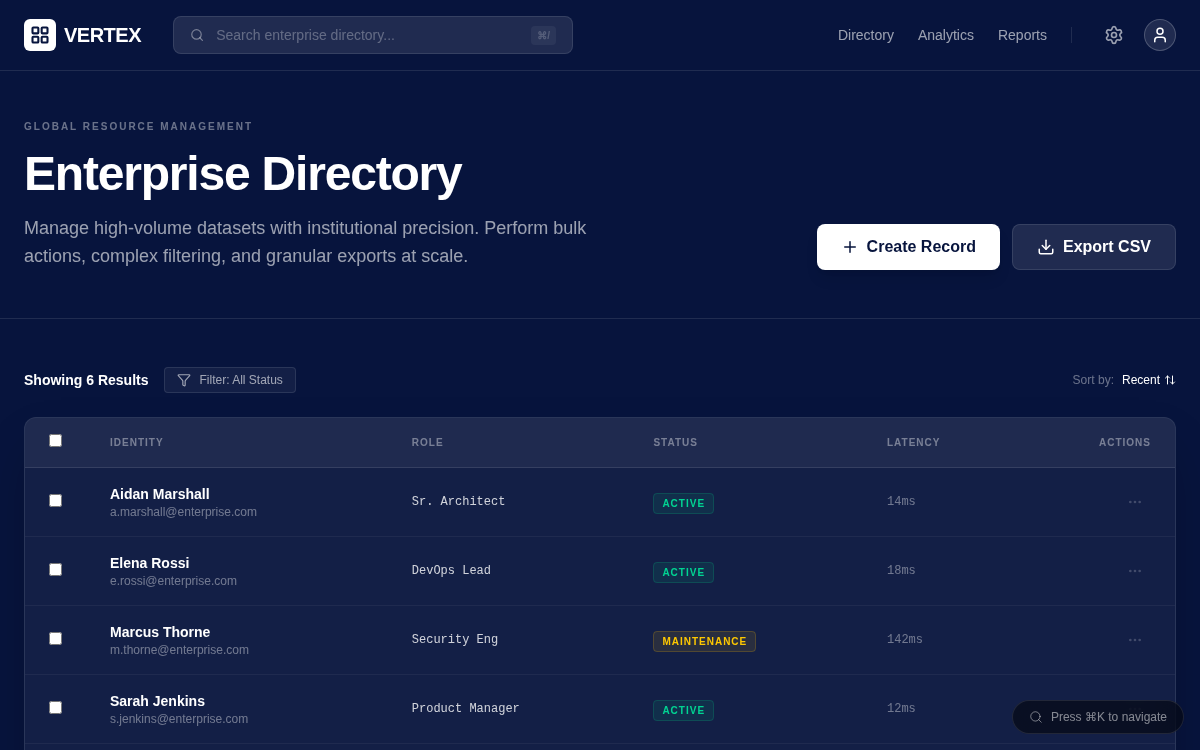Click the ACTIVE badge for Sarah Jenkins

[x=683, y=710]
